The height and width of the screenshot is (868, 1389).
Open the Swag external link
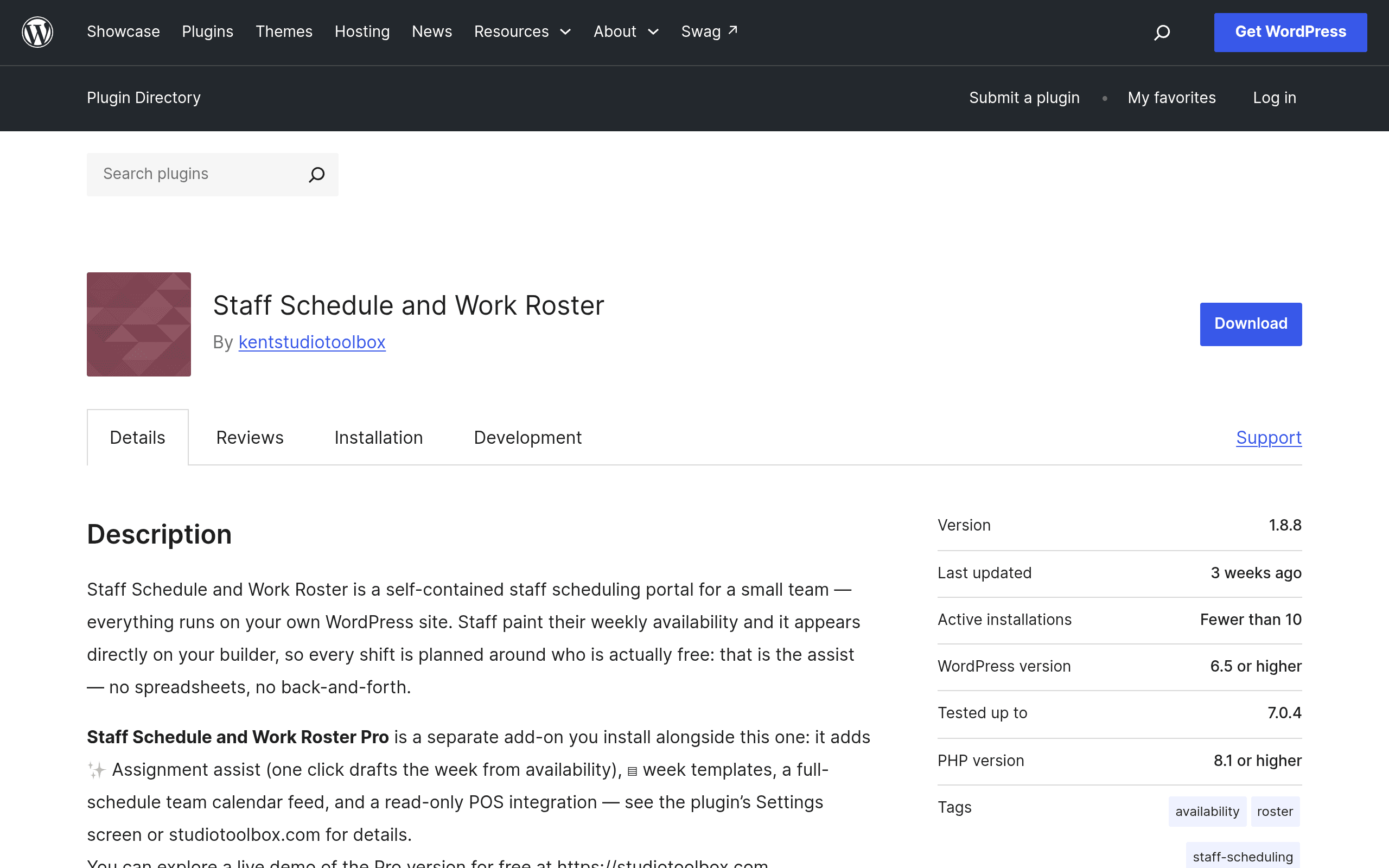710,31
